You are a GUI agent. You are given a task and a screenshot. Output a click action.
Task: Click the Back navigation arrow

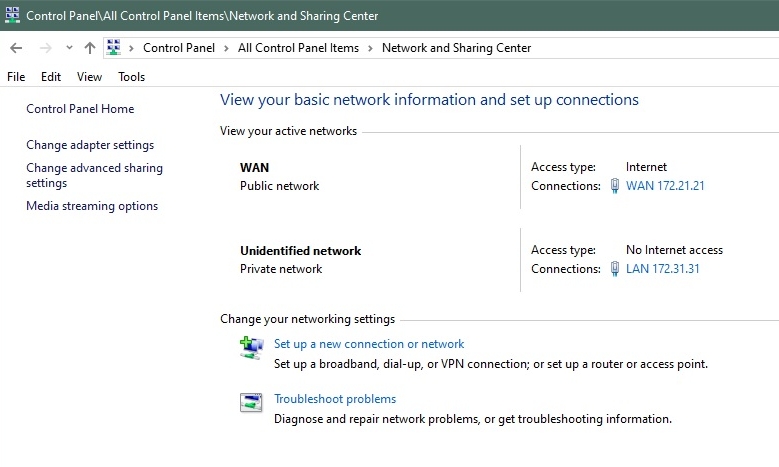click(16, 48)
